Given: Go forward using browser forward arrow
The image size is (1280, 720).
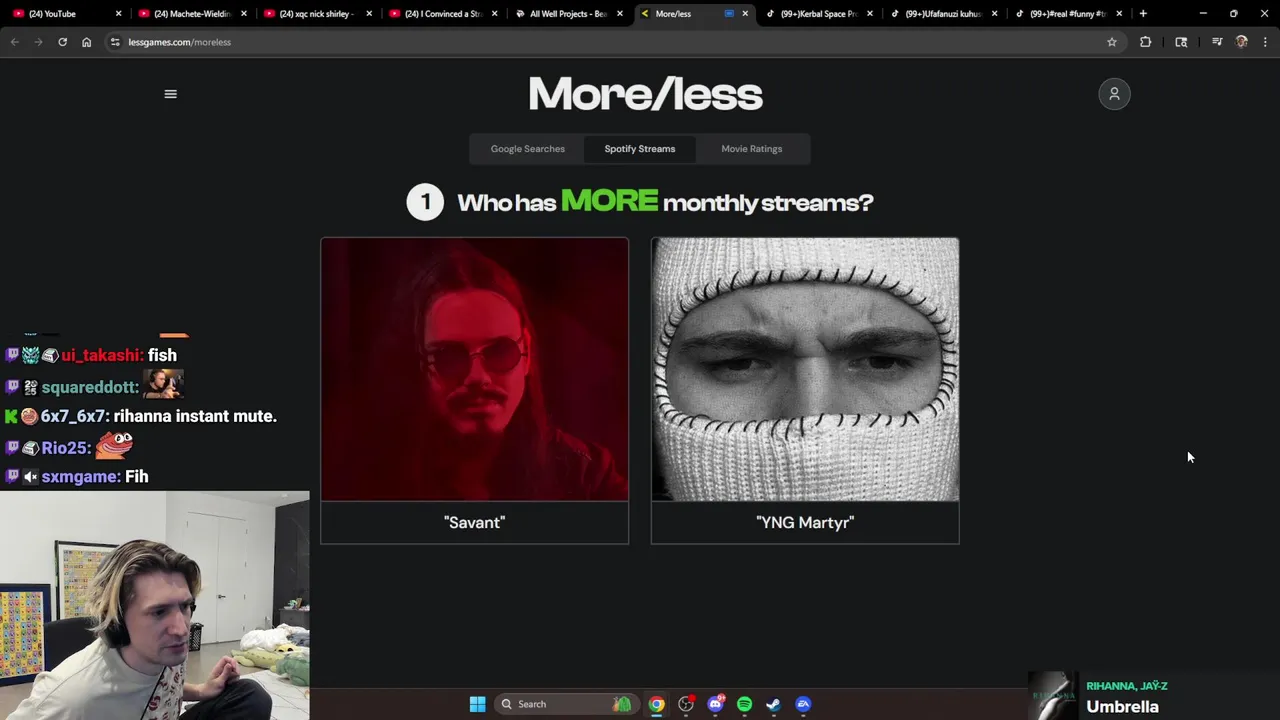Looking at the screenshot, I should pyautogui.click(x=38, y=42).
